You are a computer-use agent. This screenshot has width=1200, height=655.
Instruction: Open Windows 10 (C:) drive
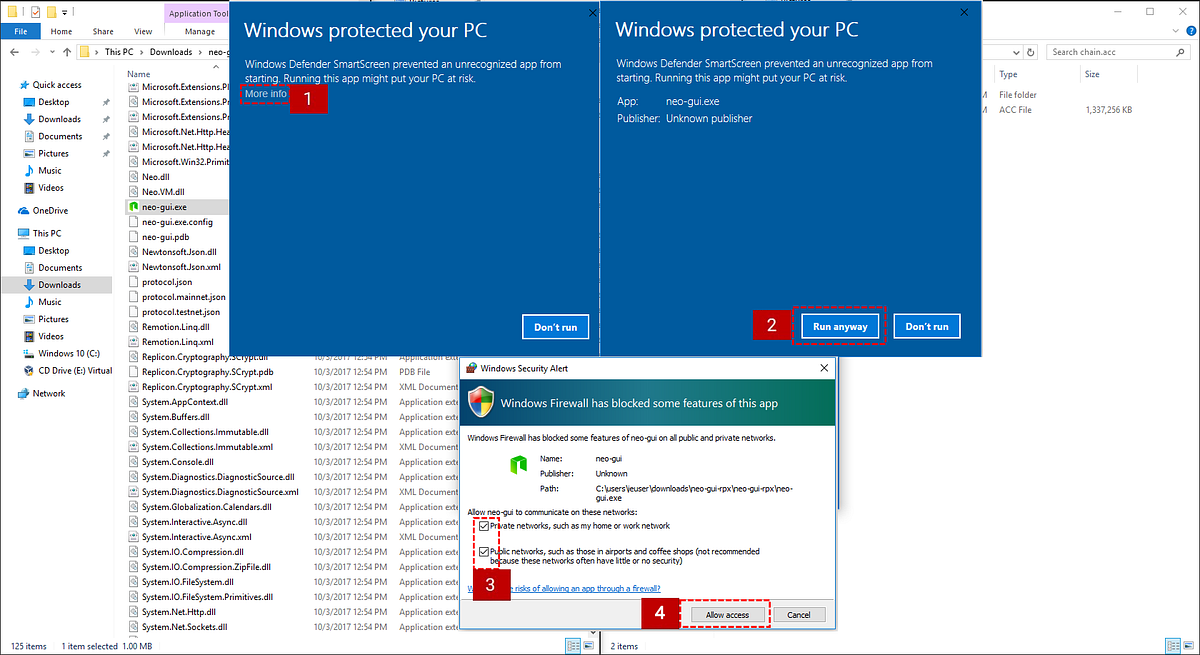pos(68,353)
